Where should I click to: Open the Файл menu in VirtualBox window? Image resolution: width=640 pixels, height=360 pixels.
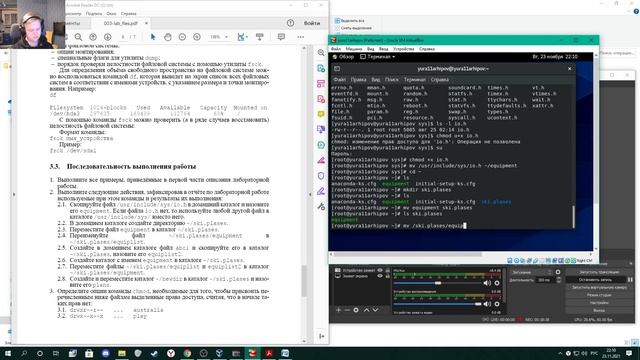(x=336, y=49)
